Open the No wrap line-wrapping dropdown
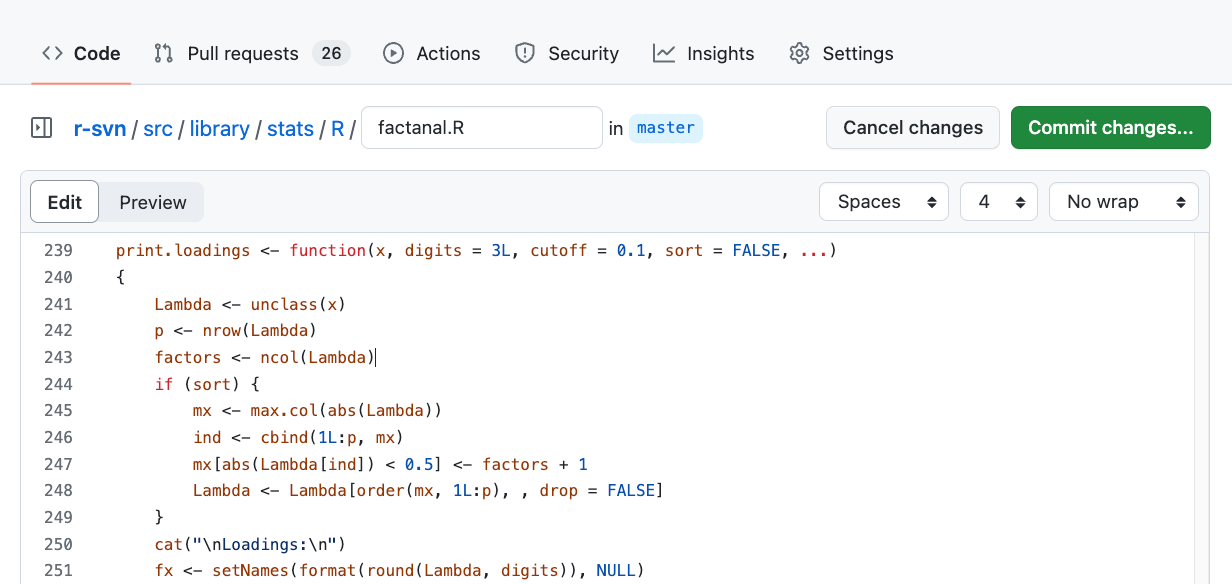 click(x=1122, y=201)
